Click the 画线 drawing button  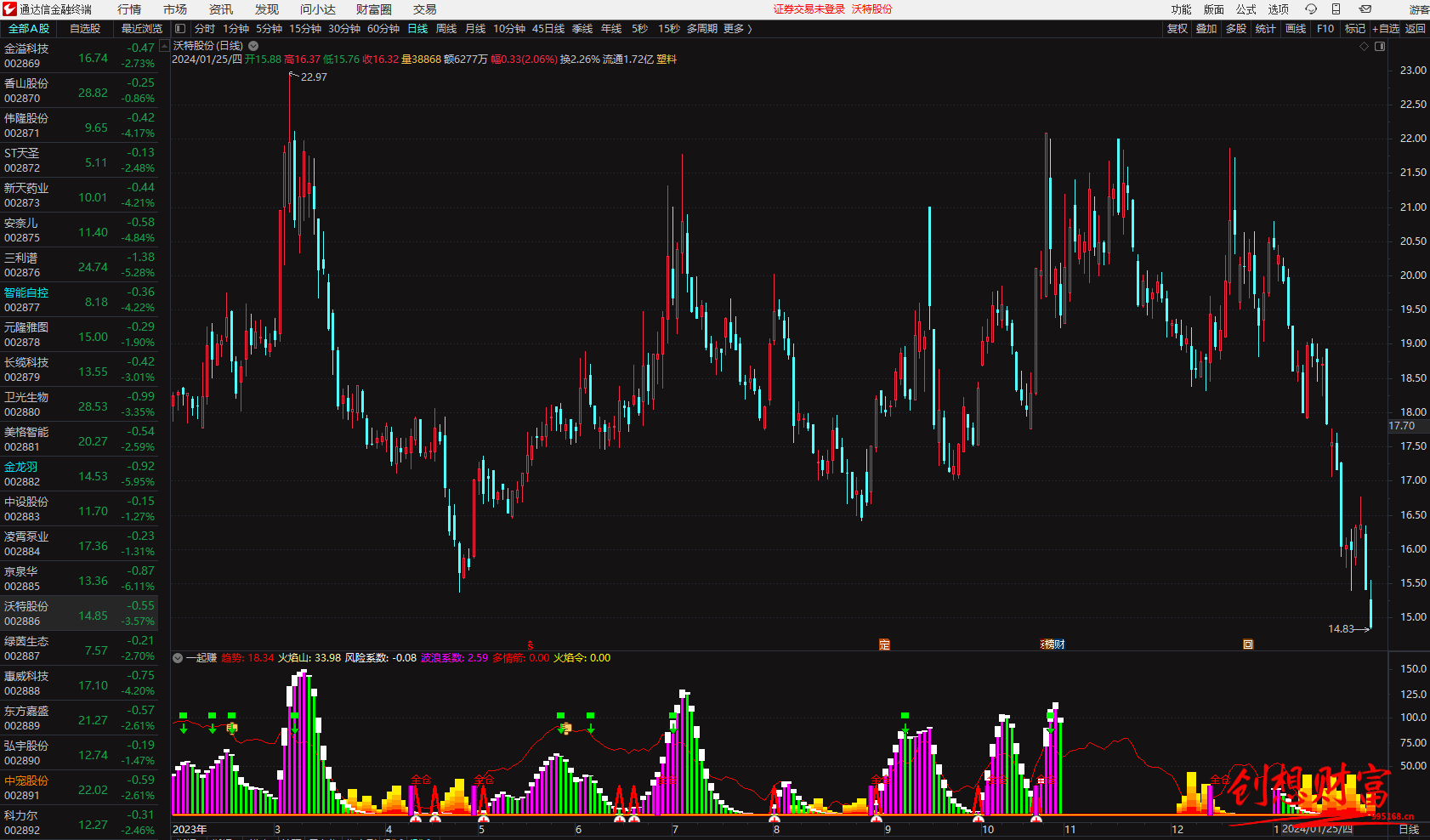[1296, 29]
